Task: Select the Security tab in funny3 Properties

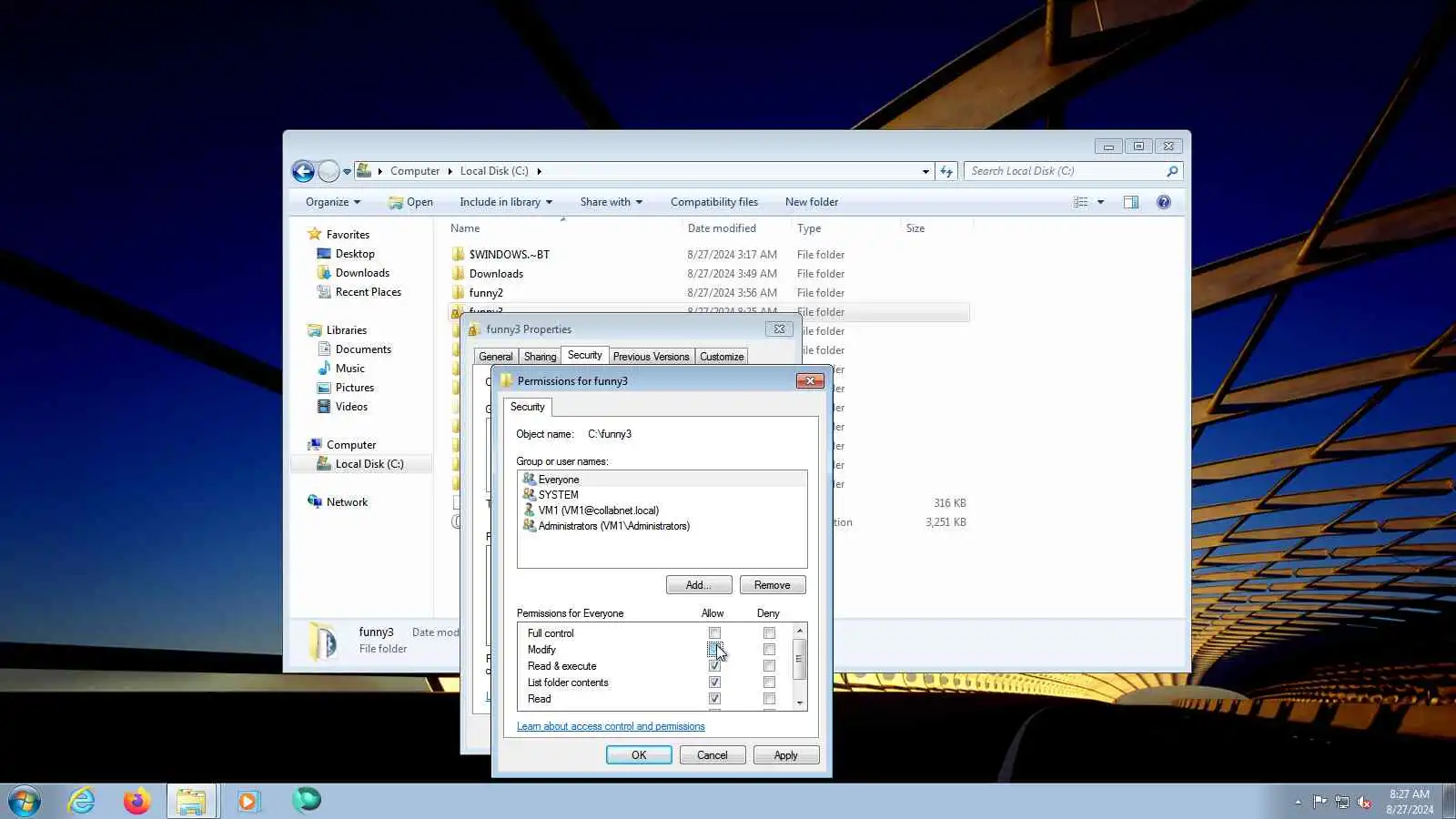Action: tap(584, 355)
